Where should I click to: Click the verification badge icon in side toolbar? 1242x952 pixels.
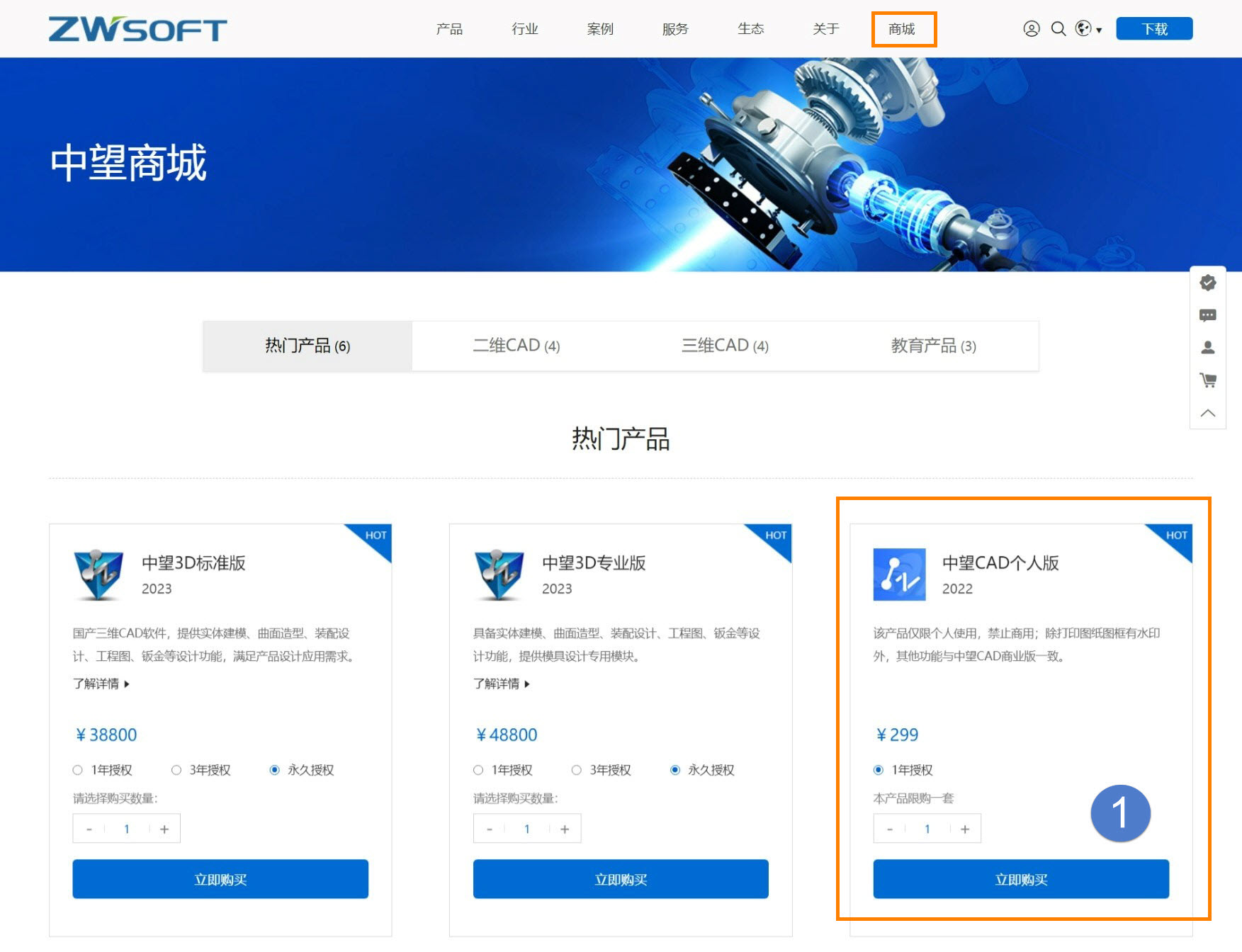1208,283
